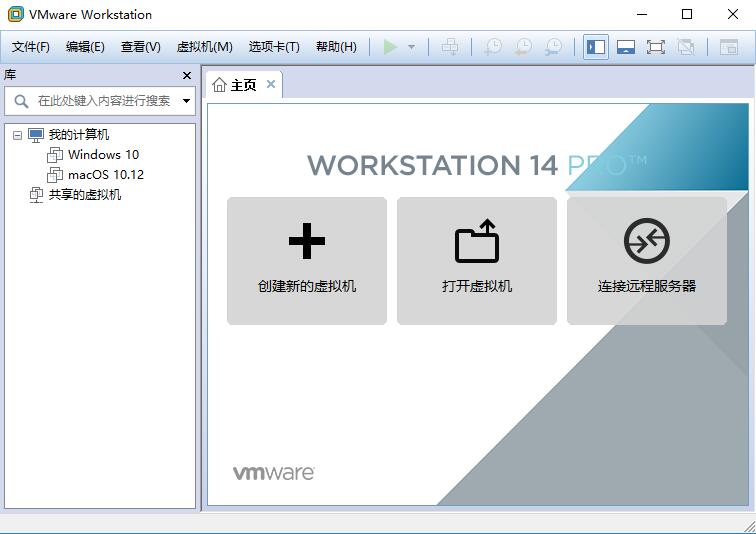Open the library search dropdown arrow

pyautogui.click(x=187, y=101)
